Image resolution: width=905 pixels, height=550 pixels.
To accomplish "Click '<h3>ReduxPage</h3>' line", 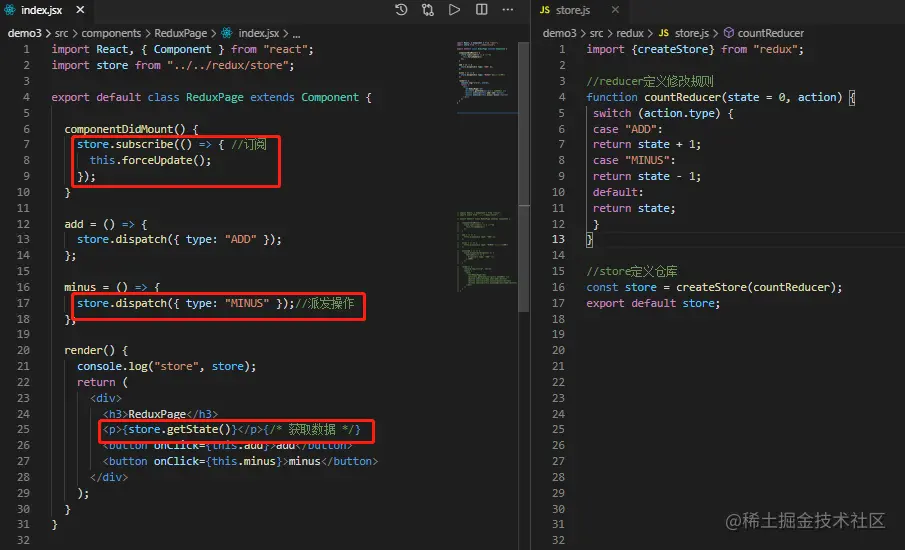I will [x=160, y=414].
